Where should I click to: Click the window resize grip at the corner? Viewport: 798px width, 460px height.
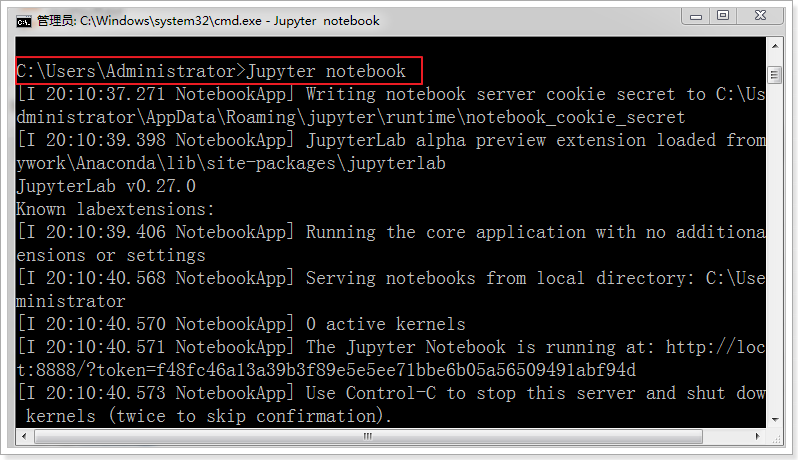(x=777, y=438)
